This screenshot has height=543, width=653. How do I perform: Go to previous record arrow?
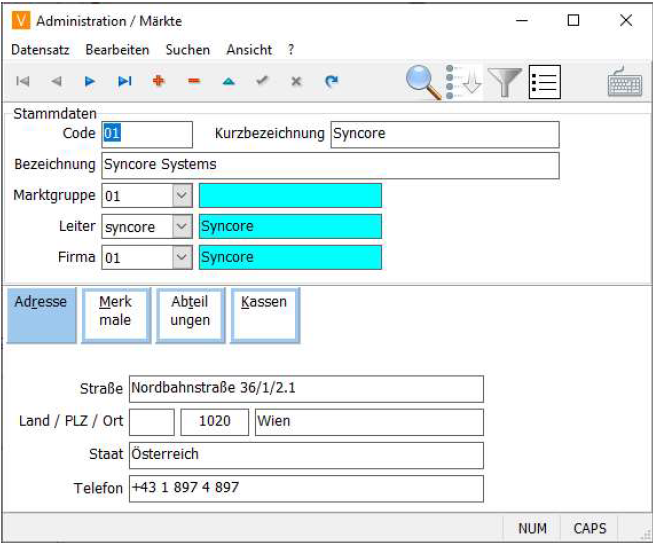point(56,82)
